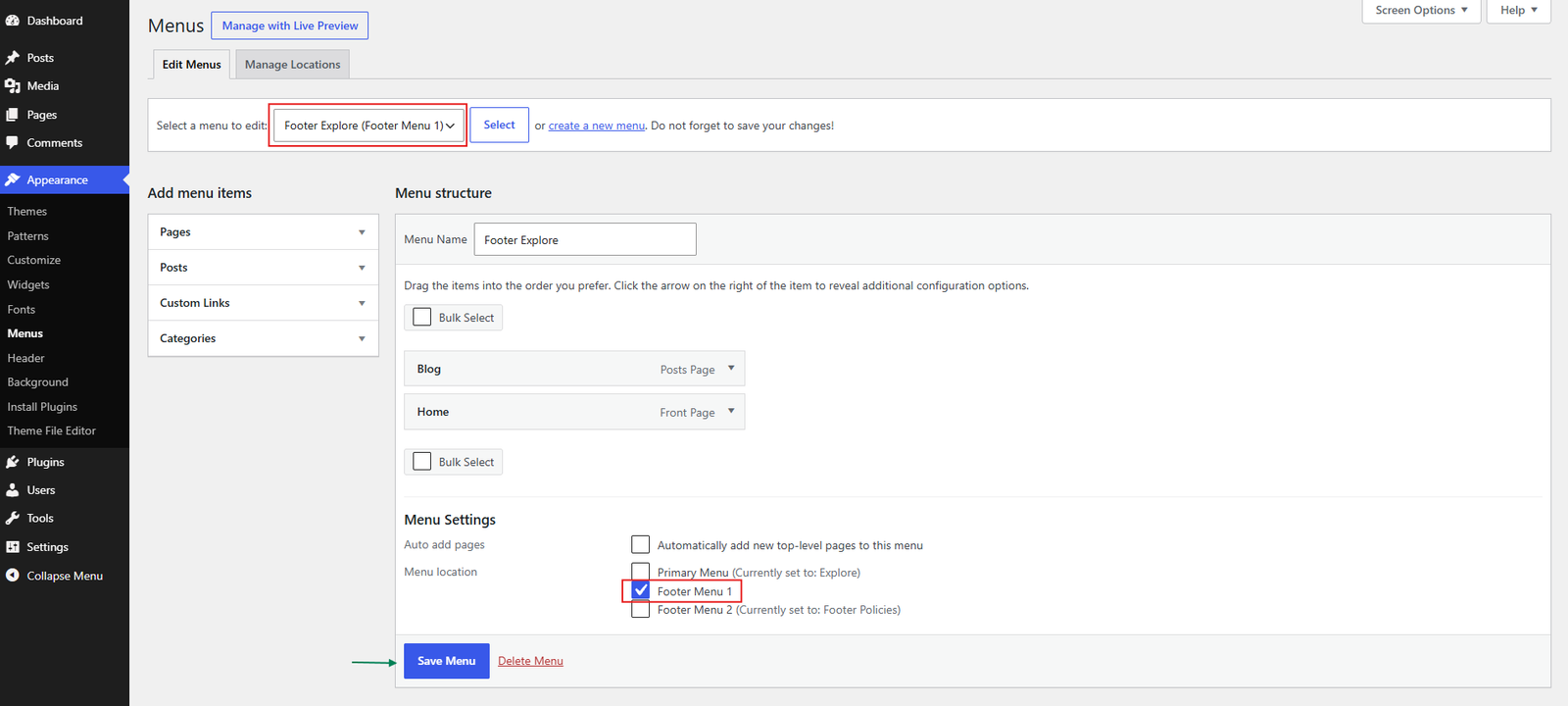Toggle the lower Bulk Select checkbox

point(422,461)
